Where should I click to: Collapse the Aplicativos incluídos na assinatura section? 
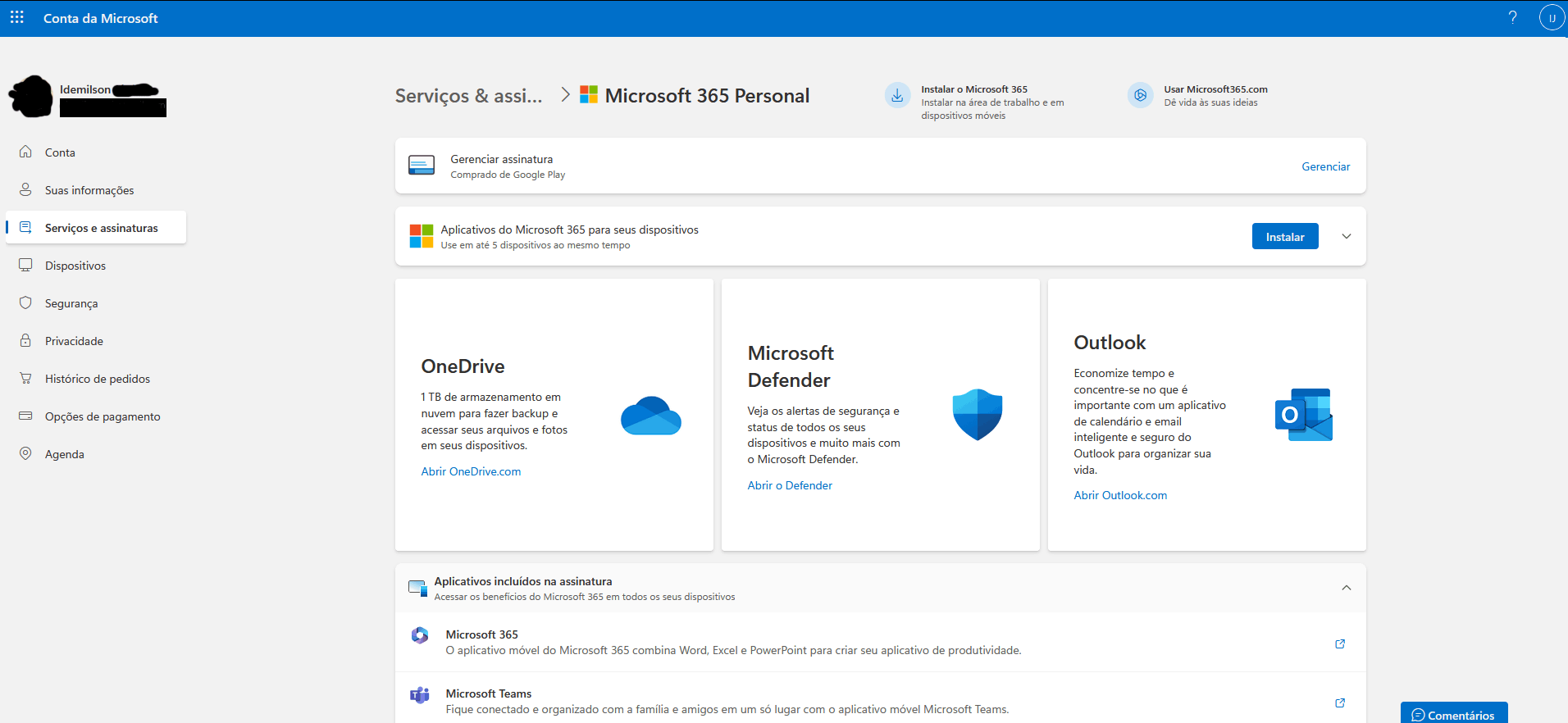tap(1347, 588)
